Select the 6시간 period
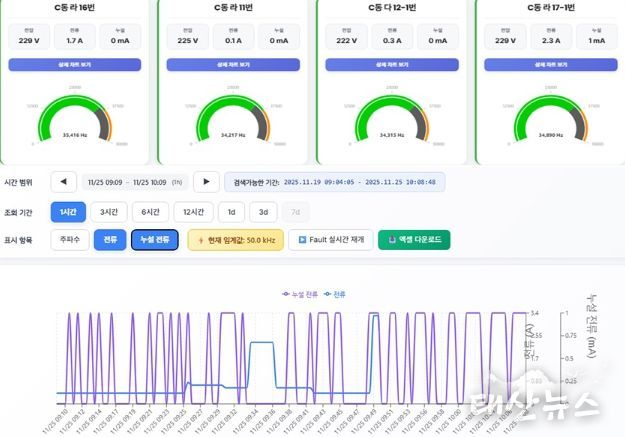 149,212
